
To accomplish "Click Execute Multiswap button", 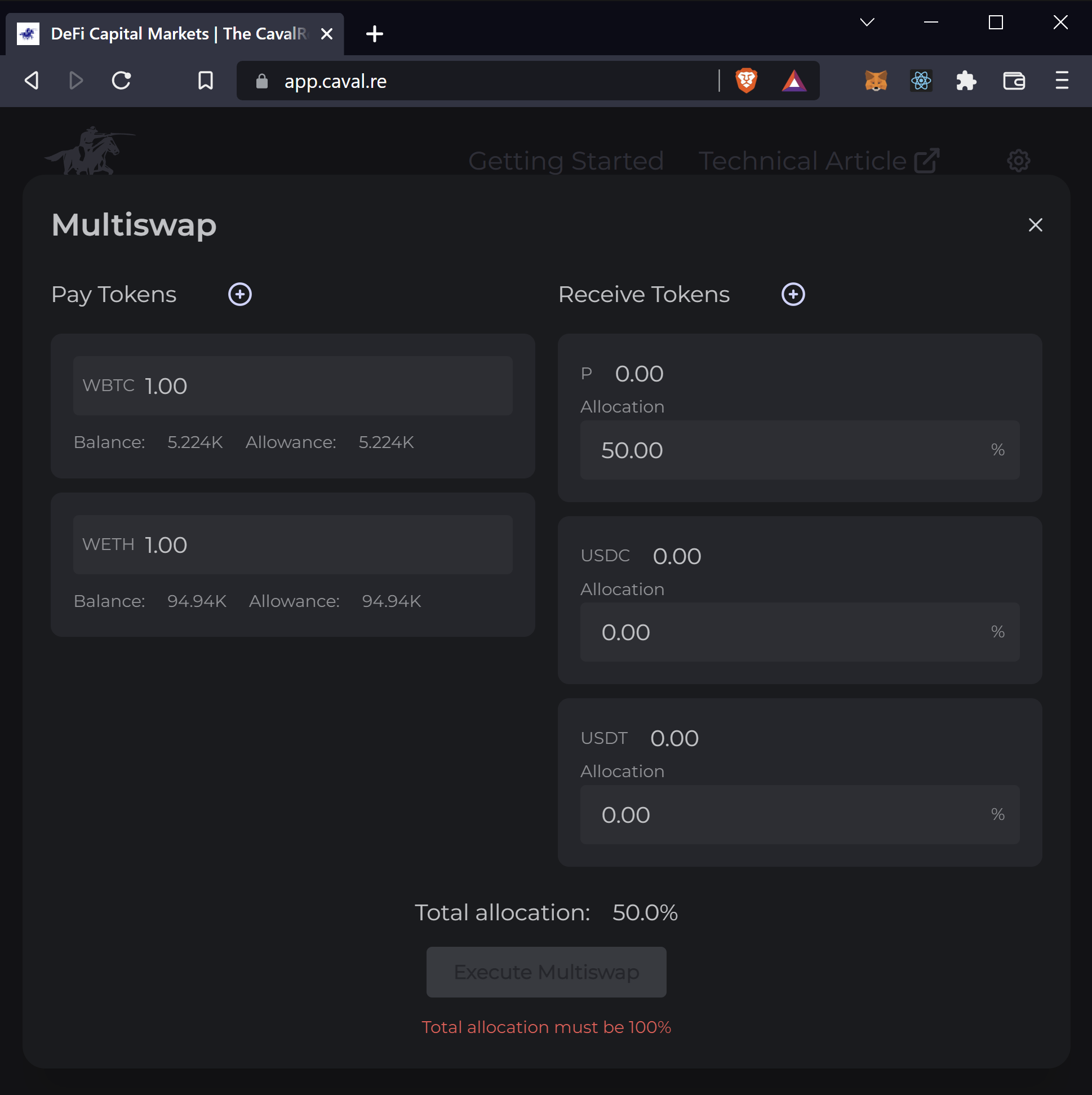I will click(545, 972).
